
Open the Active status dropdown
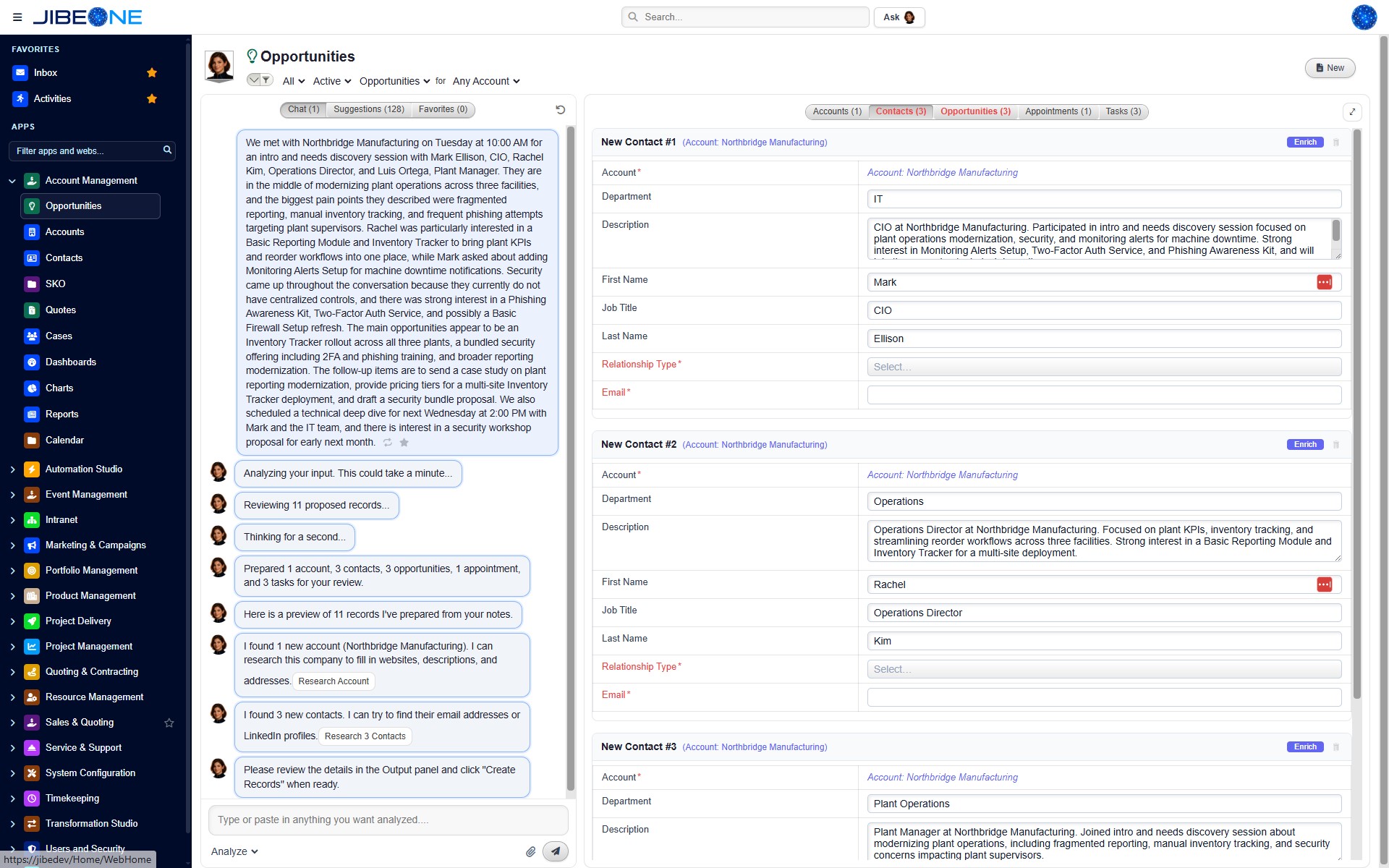click(x=332, y=81)
